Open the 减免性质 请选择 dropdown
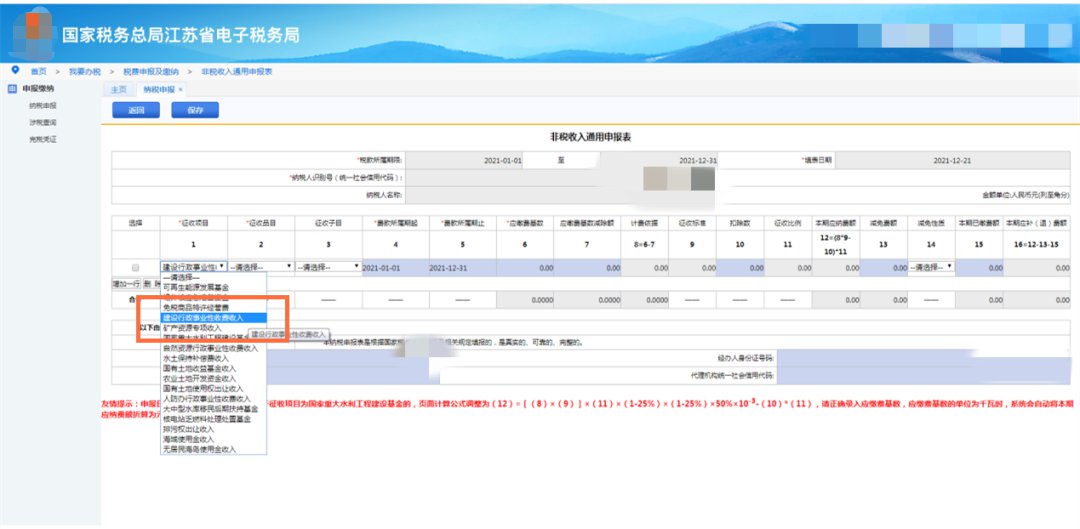 point(930,268)
